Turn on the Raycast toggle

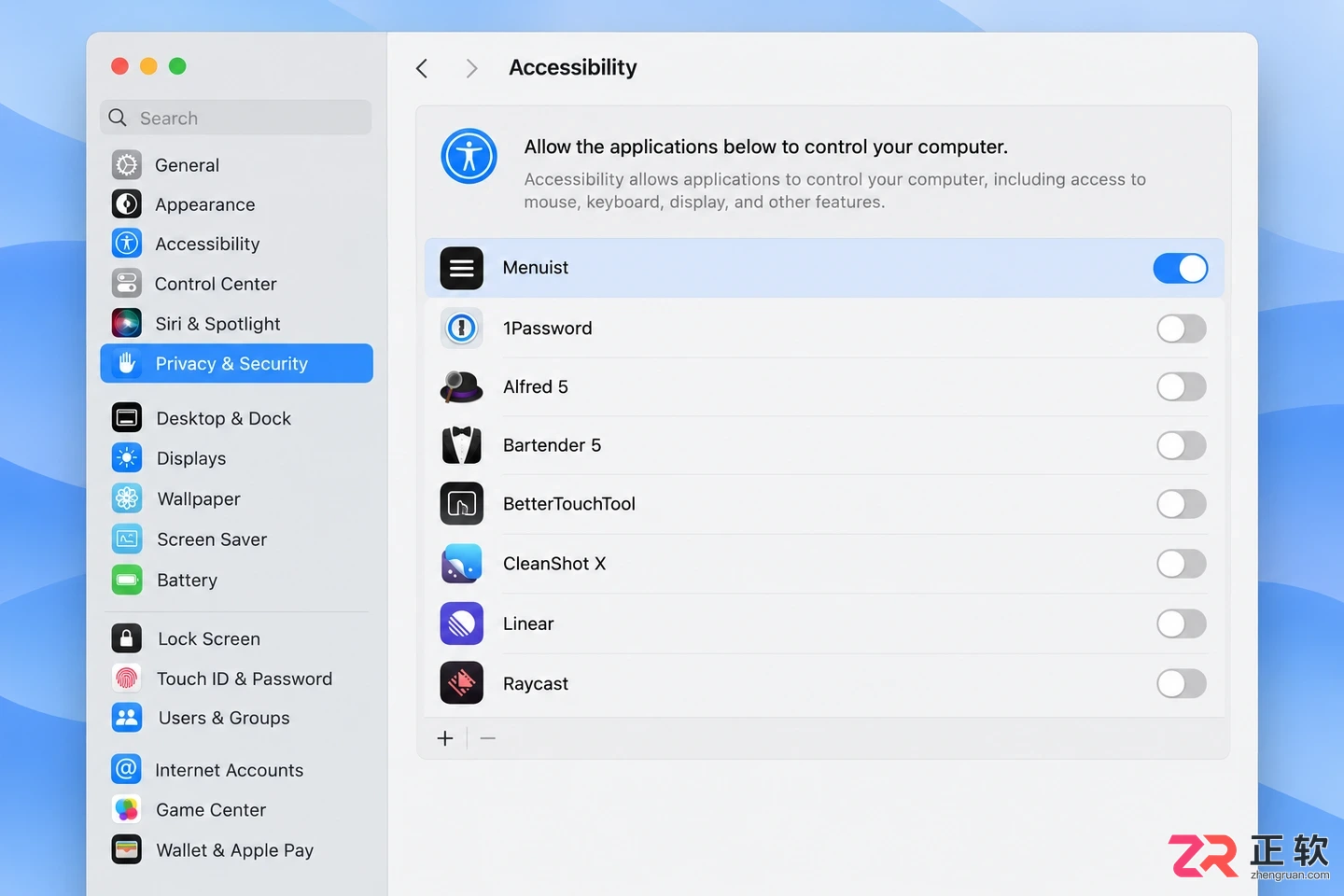pyautogui.click(x=1182, y=683)
